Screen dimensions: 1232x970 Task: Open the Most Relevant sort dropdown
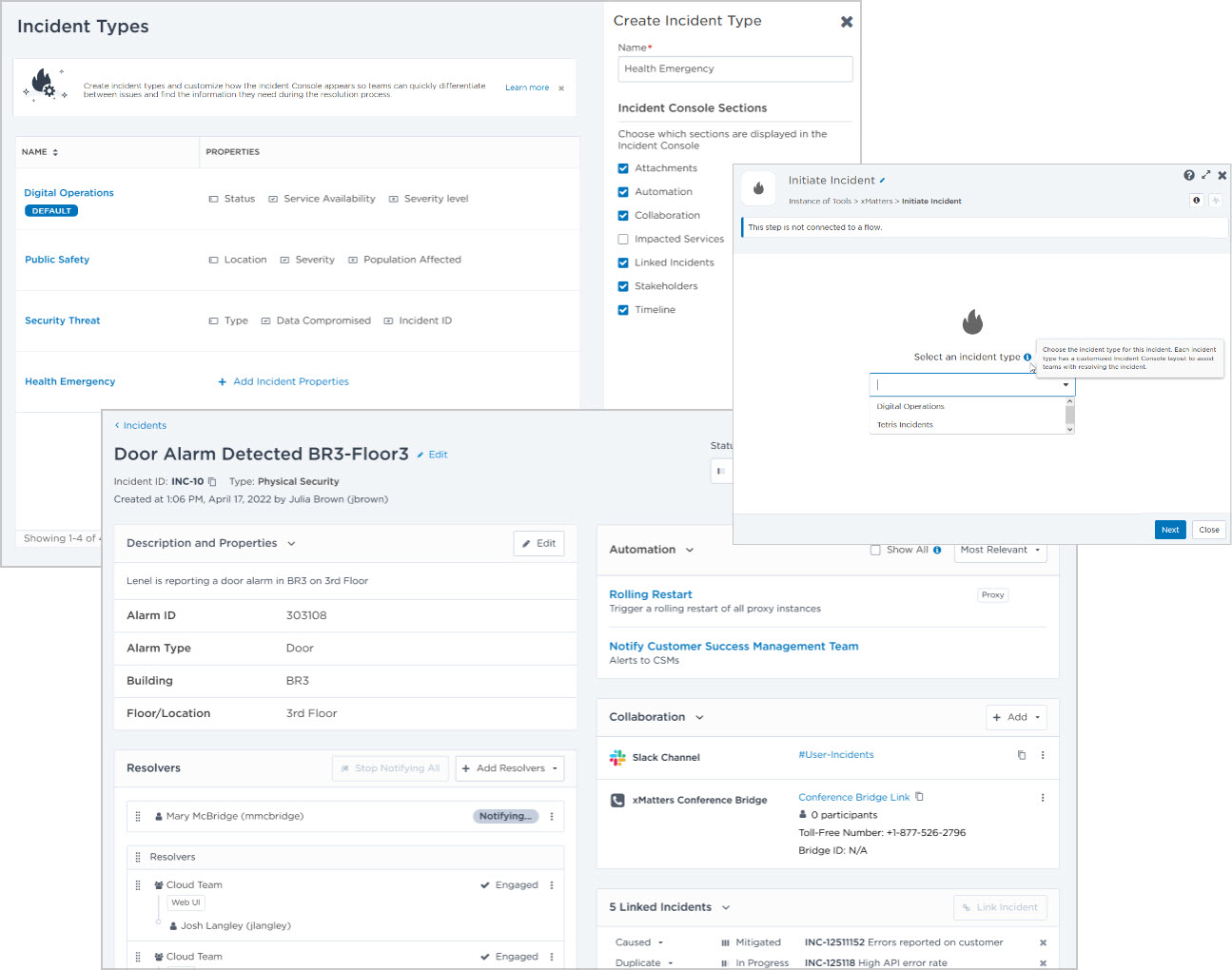tap(1000, 550)
